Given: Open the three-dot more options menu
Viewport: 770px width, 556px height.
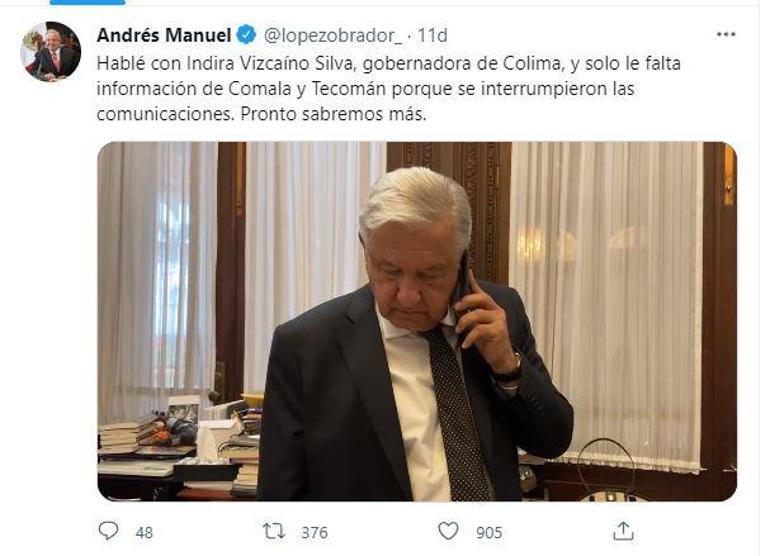Looking at the screenshot, I should (x=726, y=34).
